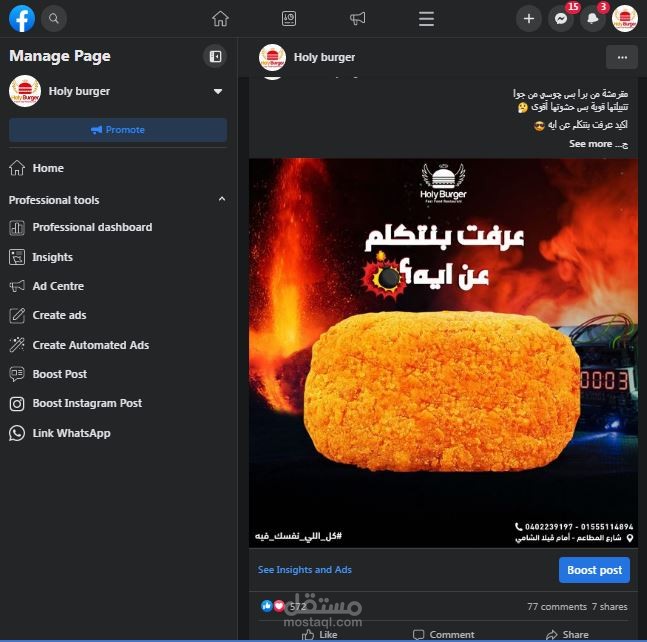Click the Facebook logo

(22, 19)
